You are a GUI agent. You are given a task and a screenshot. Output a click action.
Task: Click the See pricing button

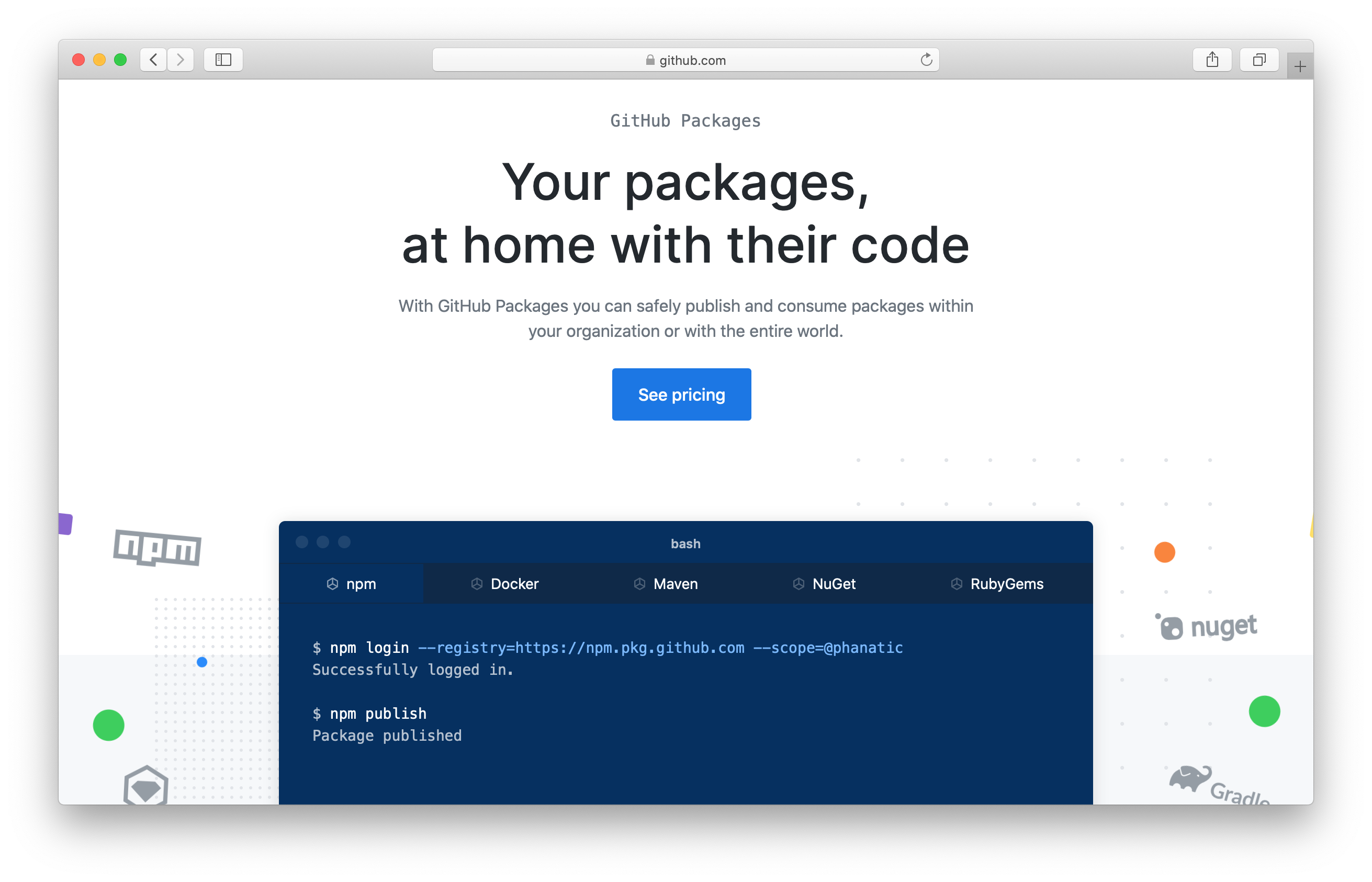(682, 394)
